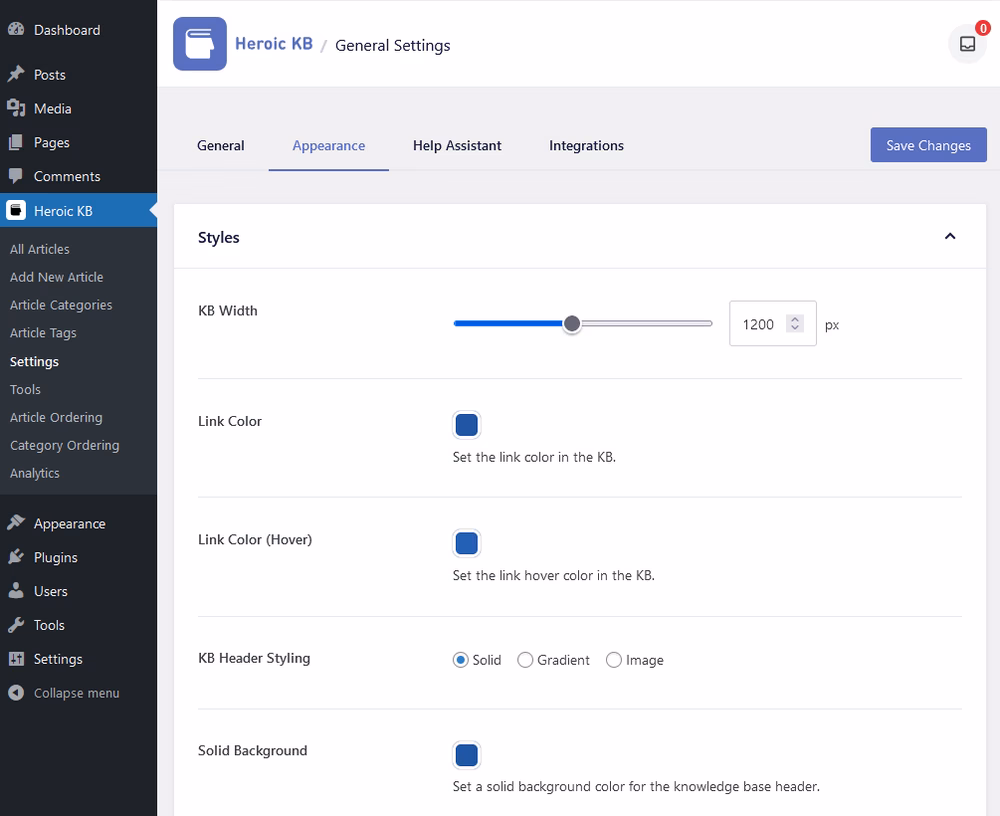Click the Dashboard gauge icon
The height and width of the screenshot is (816, 1000).
pyautogui.click(x=16, y=29)
